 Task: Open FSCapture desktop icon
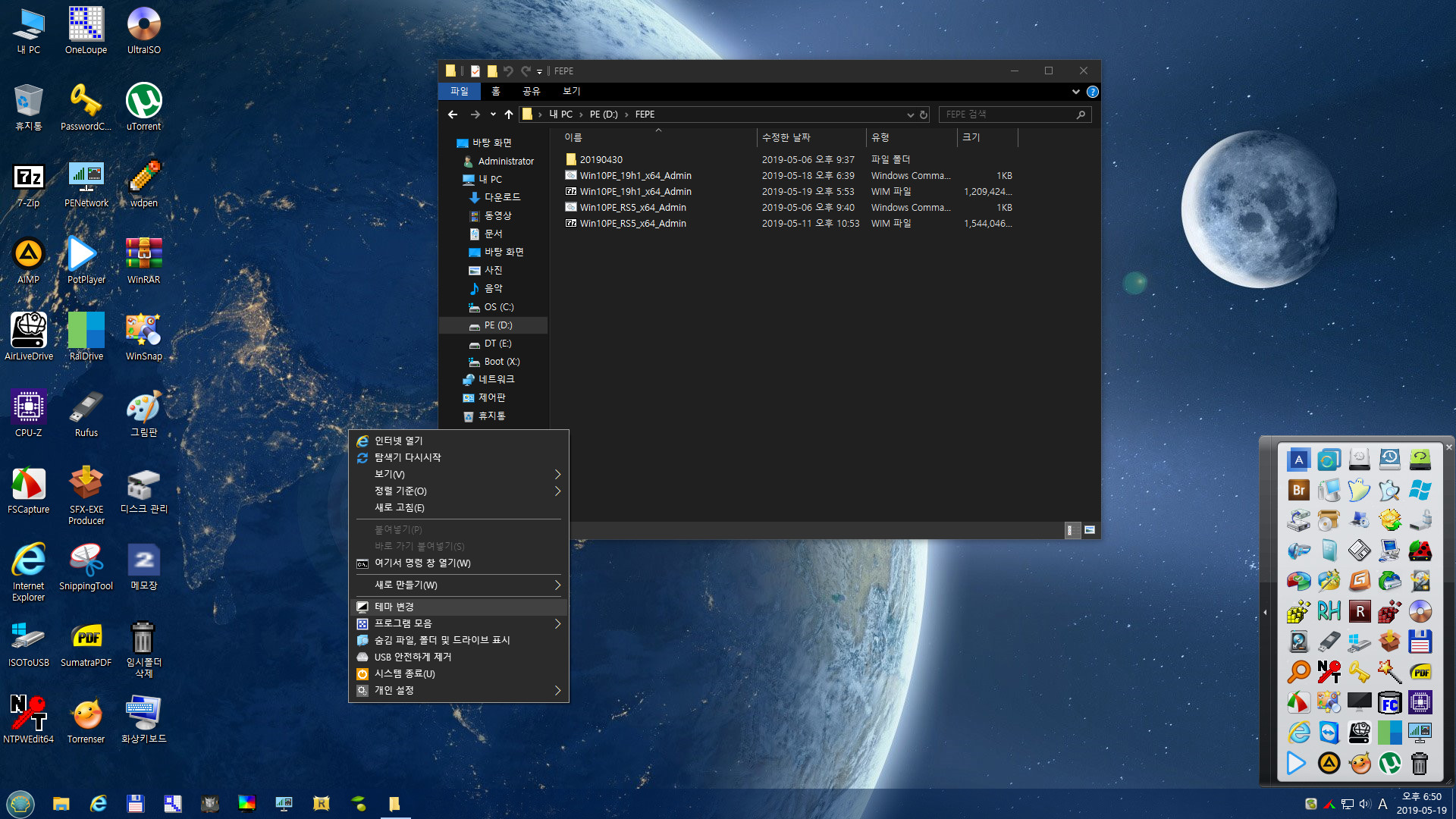(x=29, y=490)
